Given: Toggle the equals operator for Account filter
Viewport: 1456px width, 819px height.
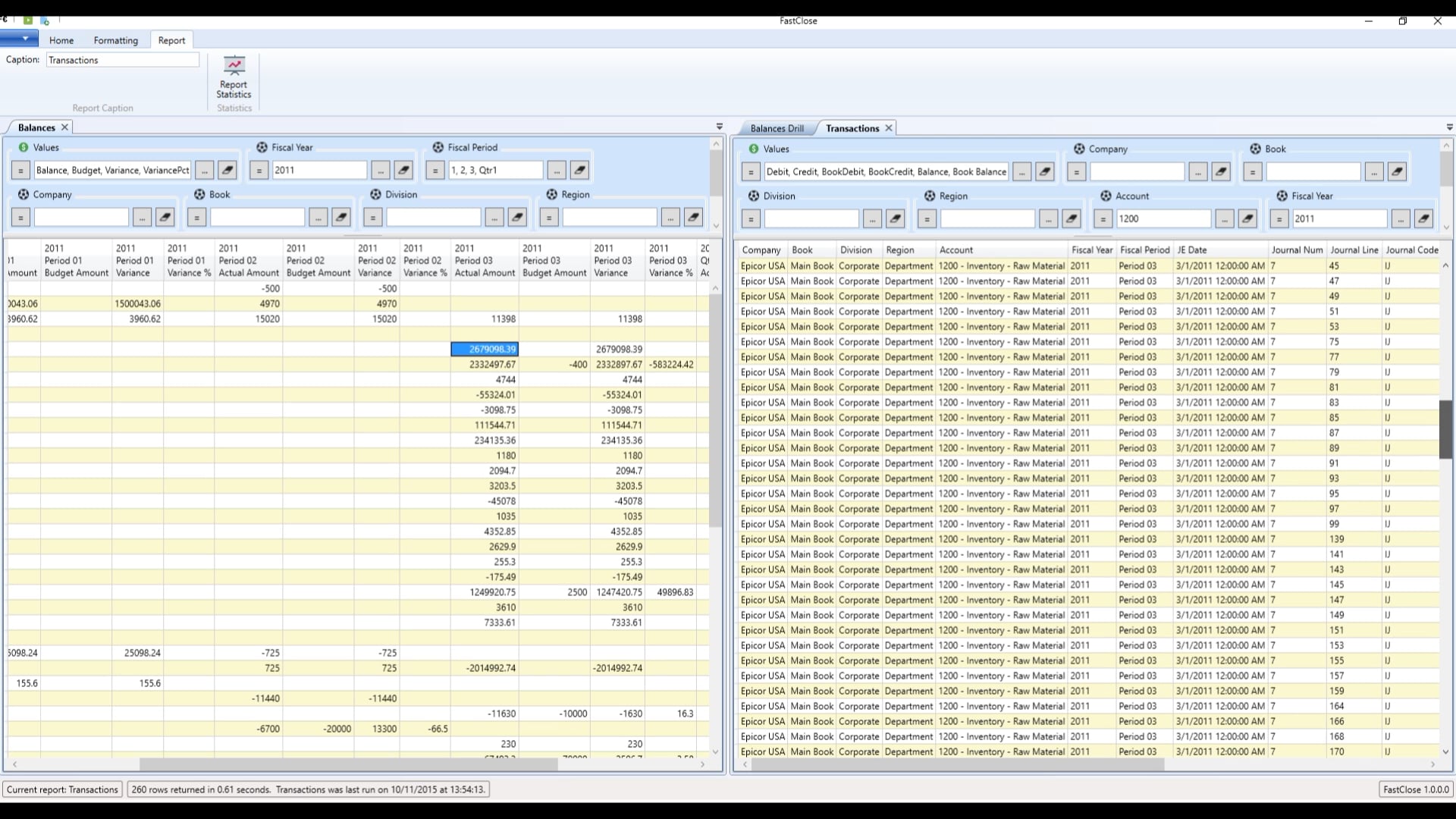Looking at the screenshot, I should point(1103,219).
